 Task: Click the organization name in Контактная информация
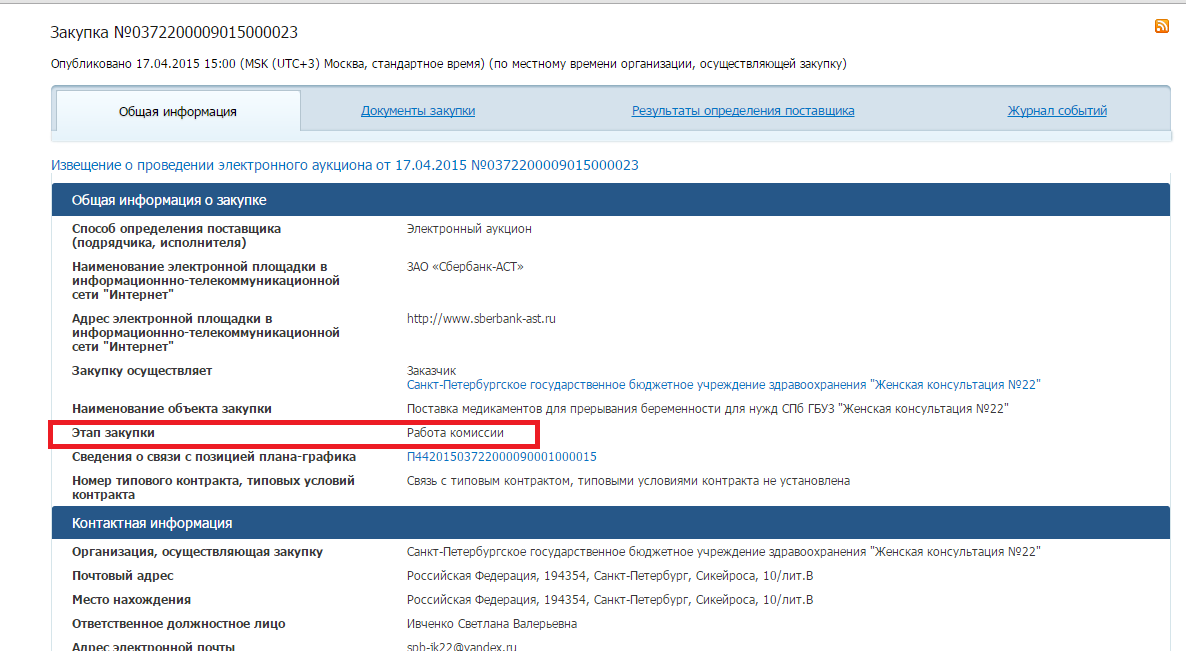click(x=723, y=552)
